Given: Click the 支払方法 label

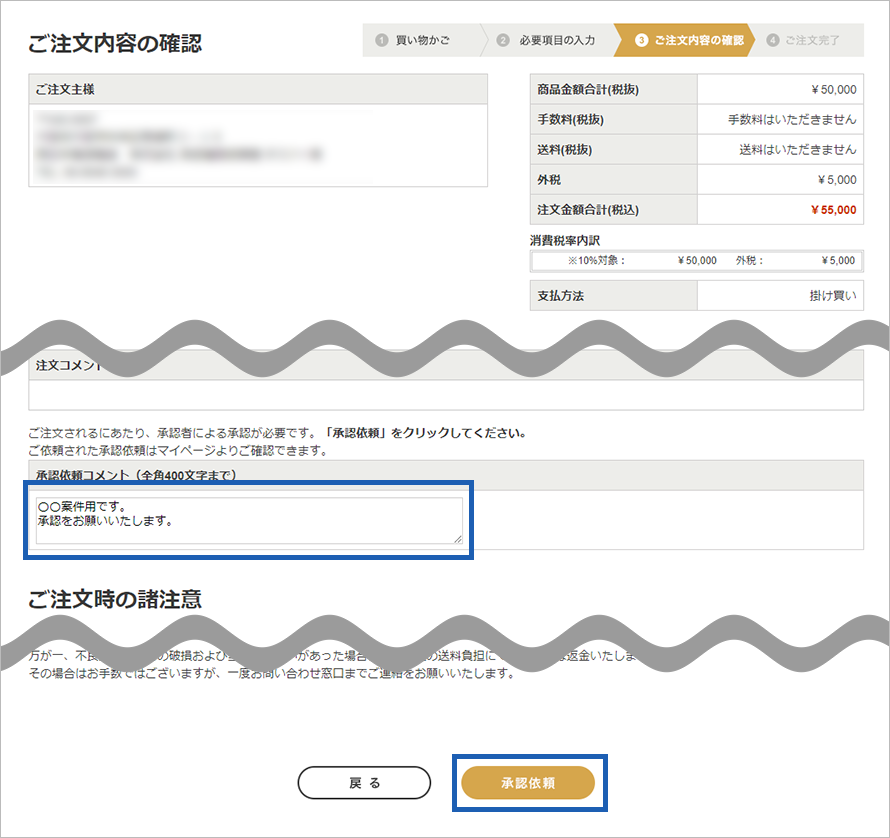Looking at the screenshot, I should click(560, 296).
